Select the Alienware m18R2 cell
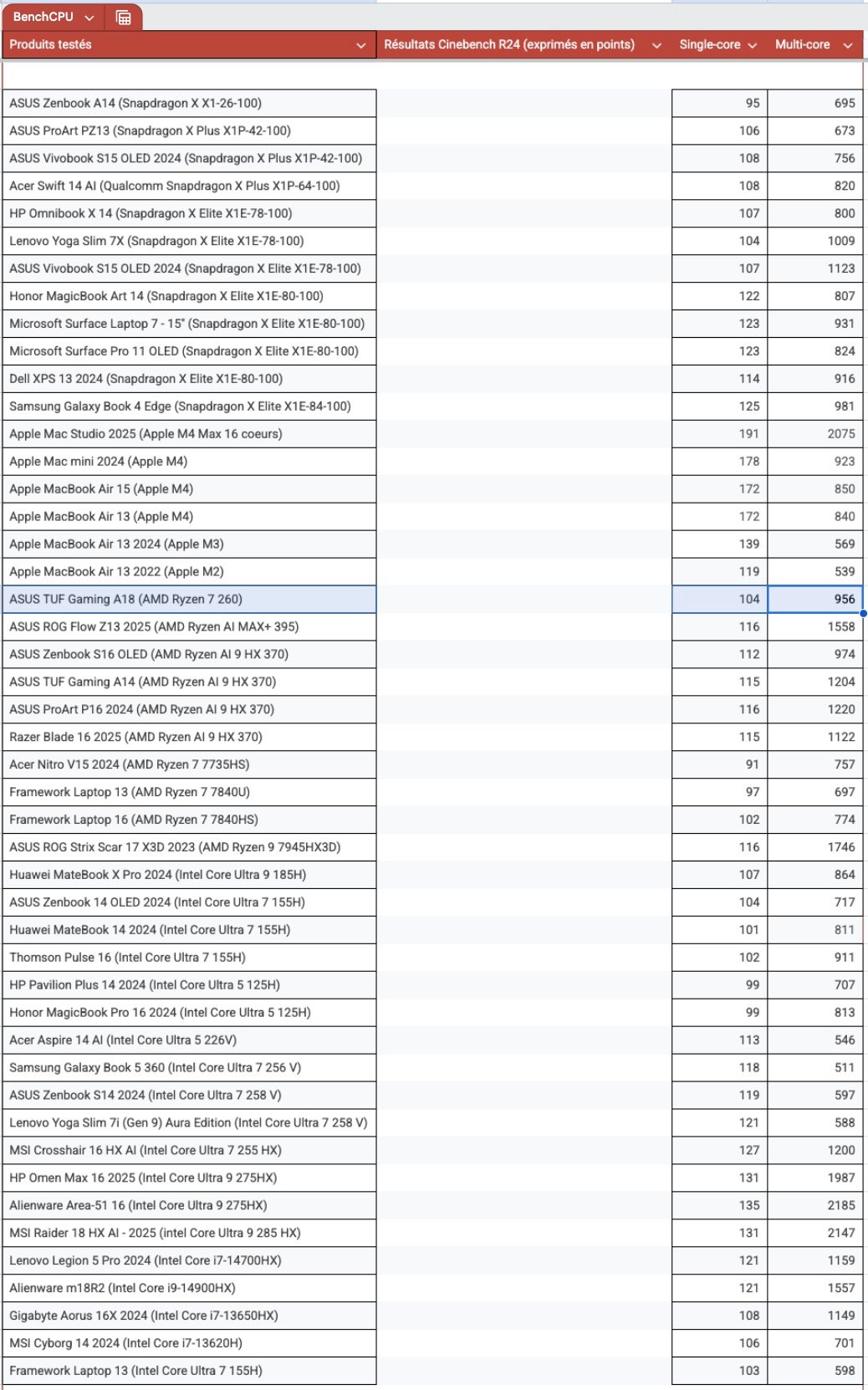Screen dimensions: 868x1390 pyautogui.click(x=189, y=1289)
